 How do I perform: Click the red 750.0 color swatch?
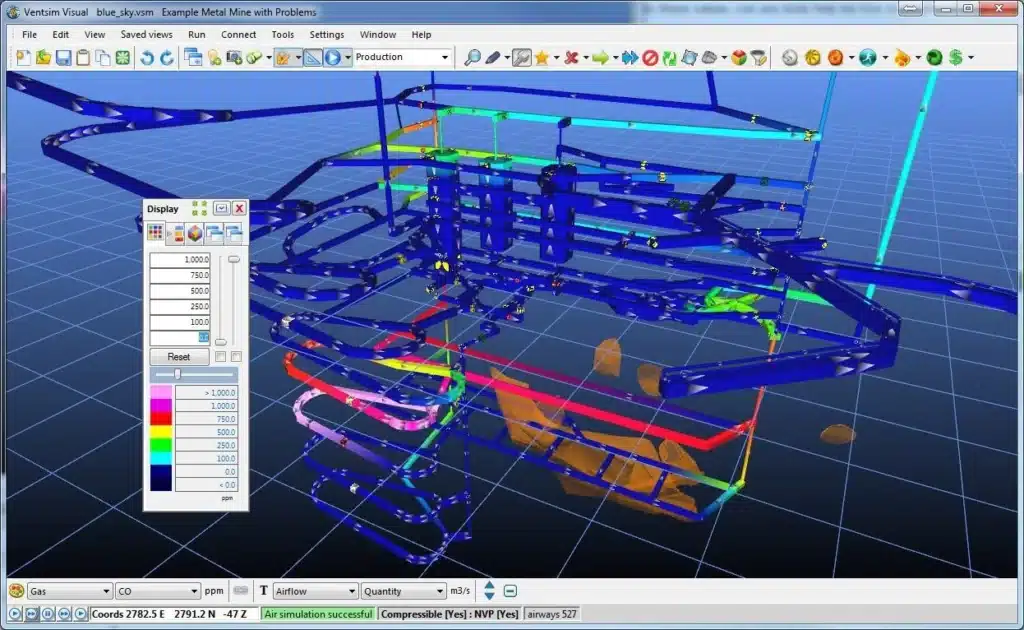click(x=160, y=420)
